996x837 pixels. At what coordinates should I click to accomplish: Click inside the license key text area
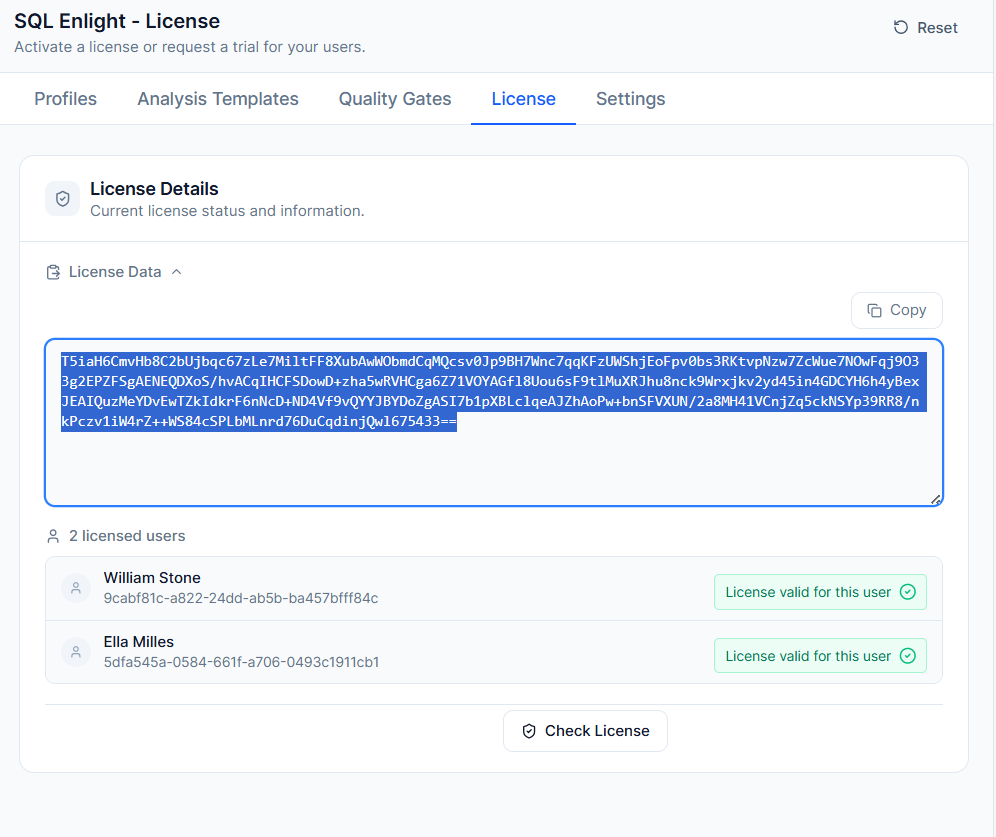pyautogui.click(x=494, y=422)
